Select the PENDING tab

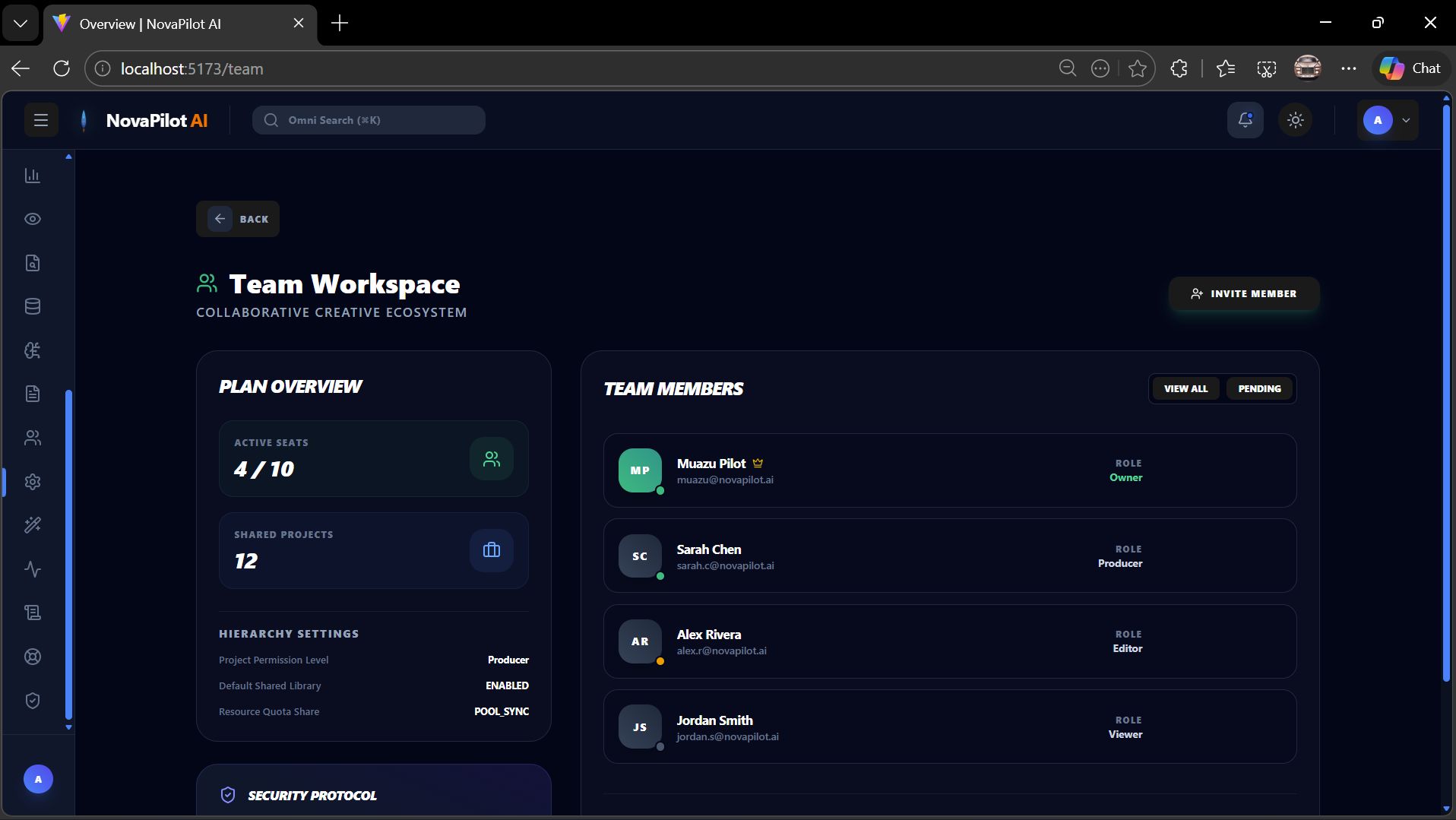[1259, 388]
